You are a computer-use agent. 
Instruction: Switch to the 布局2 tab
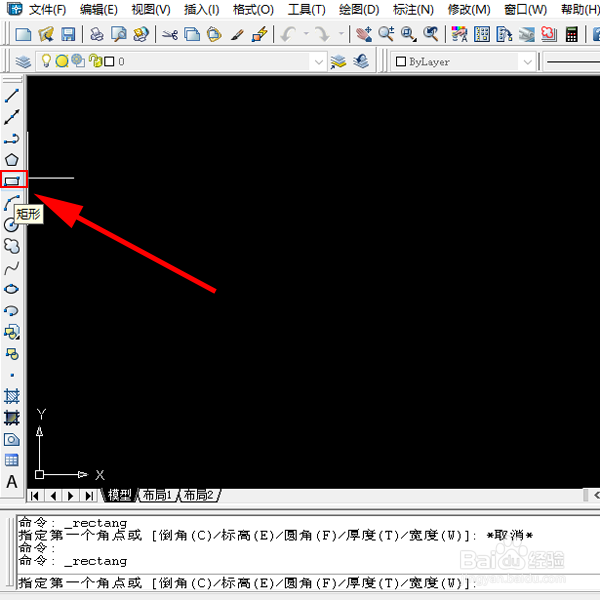pyautogui.click(x=199, y=495)
